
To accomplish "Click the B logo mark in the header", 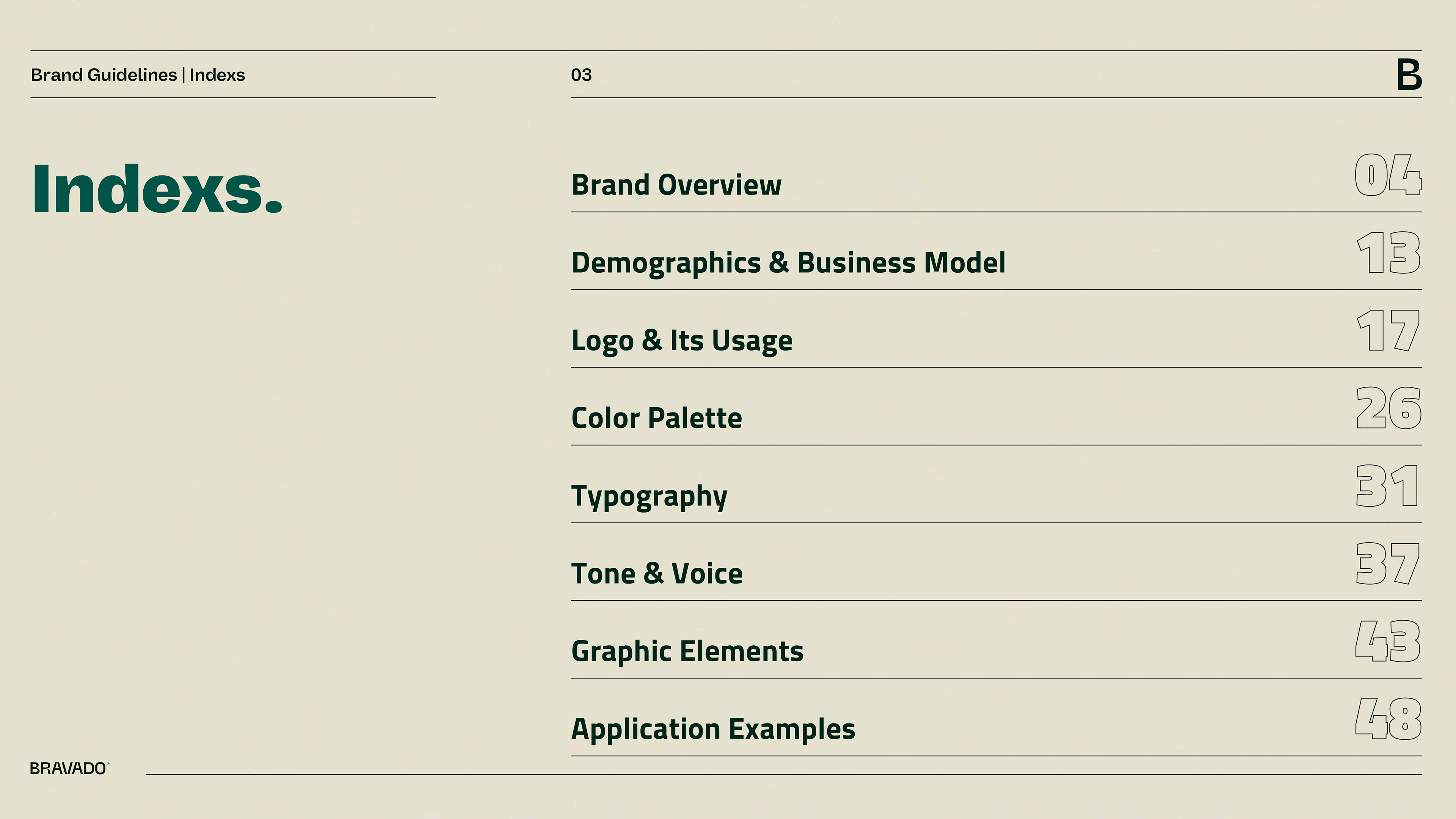I will [x=1409, y=75].
